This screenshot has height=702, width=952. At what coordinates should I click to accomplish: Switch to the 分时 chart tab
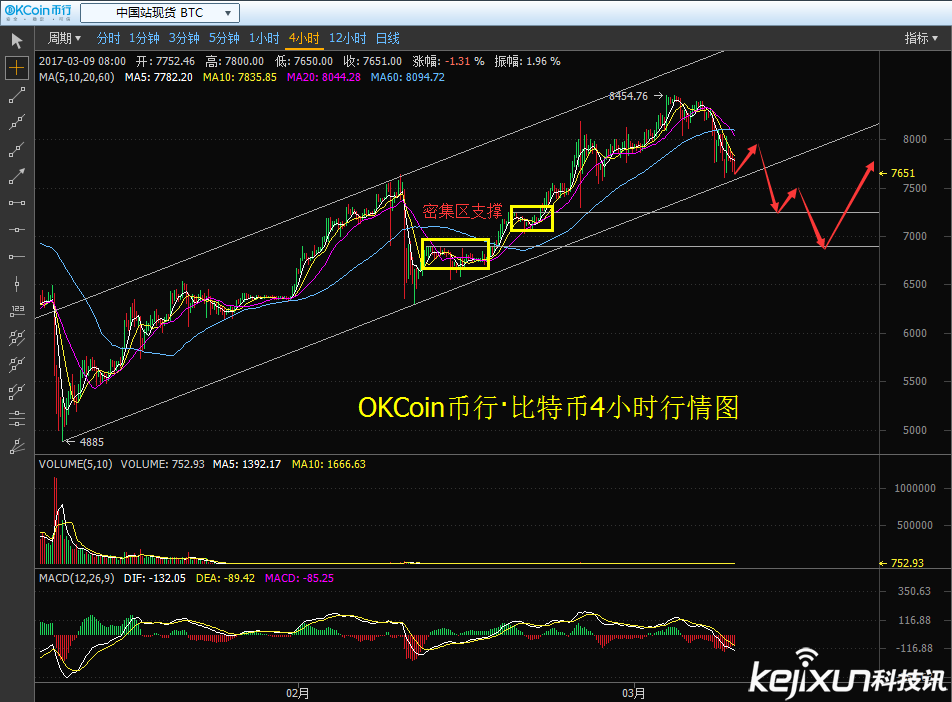(109, 38)
